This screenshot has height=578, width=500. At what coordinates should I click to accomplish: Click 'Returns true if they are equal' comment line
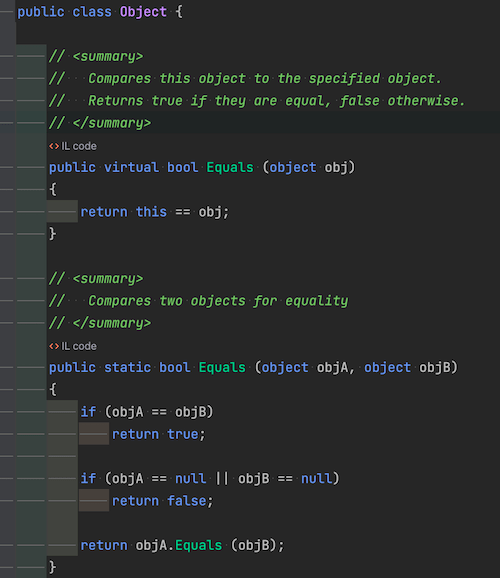coord(277,101)
